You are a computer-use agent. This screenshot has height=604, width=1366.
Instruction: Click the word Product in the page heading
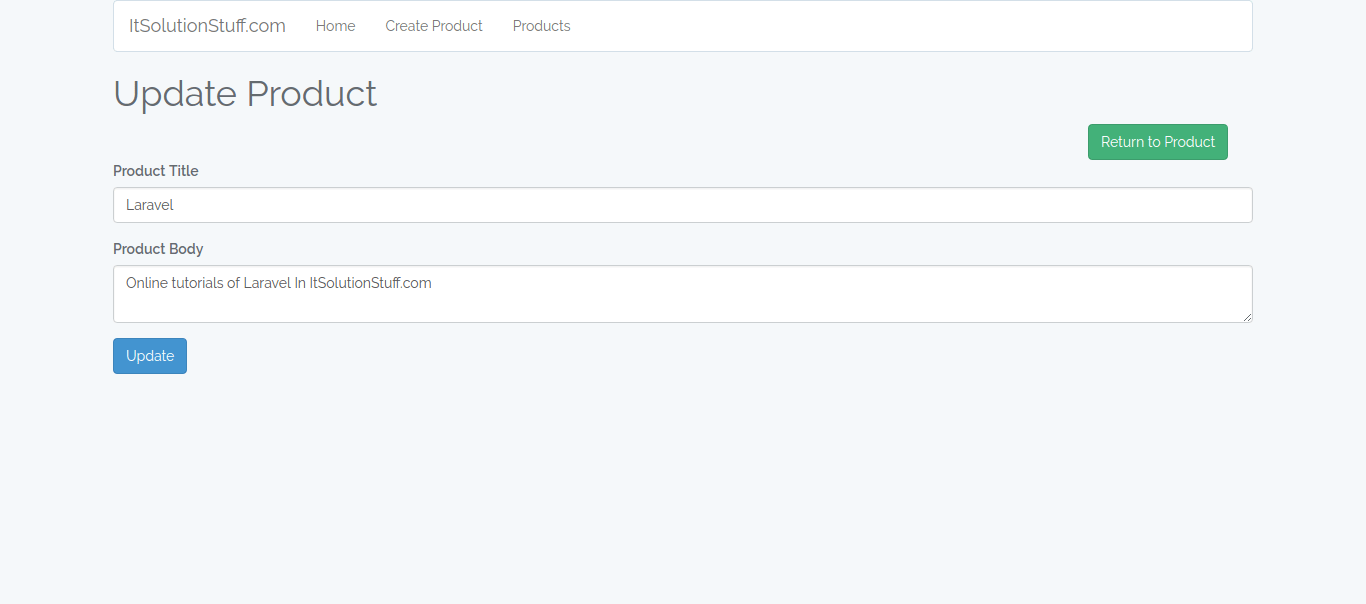click(311, 94)
